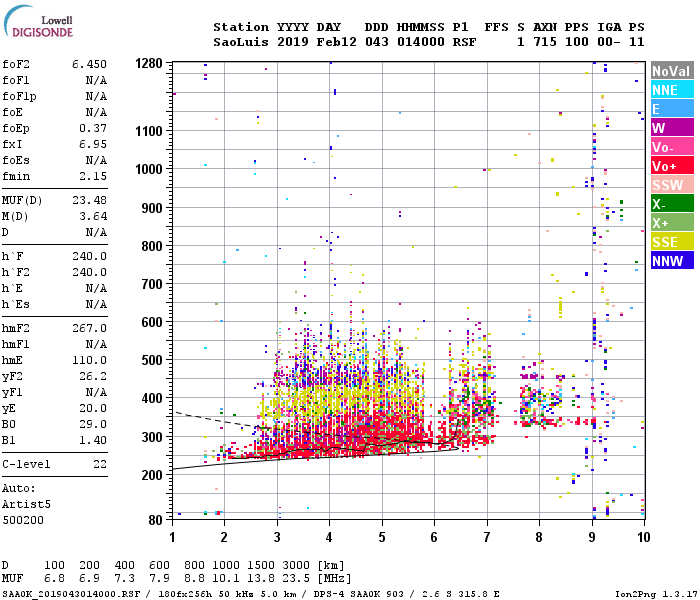Viewport: 700px width, 600px height.
Task: Click the h`F2 parameter label
Action: coord(16,272)
